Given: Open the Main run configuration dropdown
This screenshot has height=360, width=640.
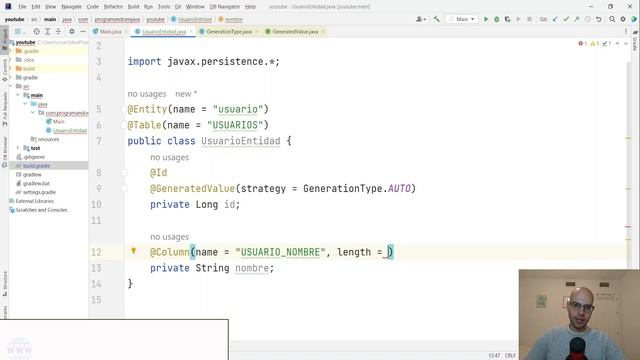Looking at the screenshot, I should [462, 19].
